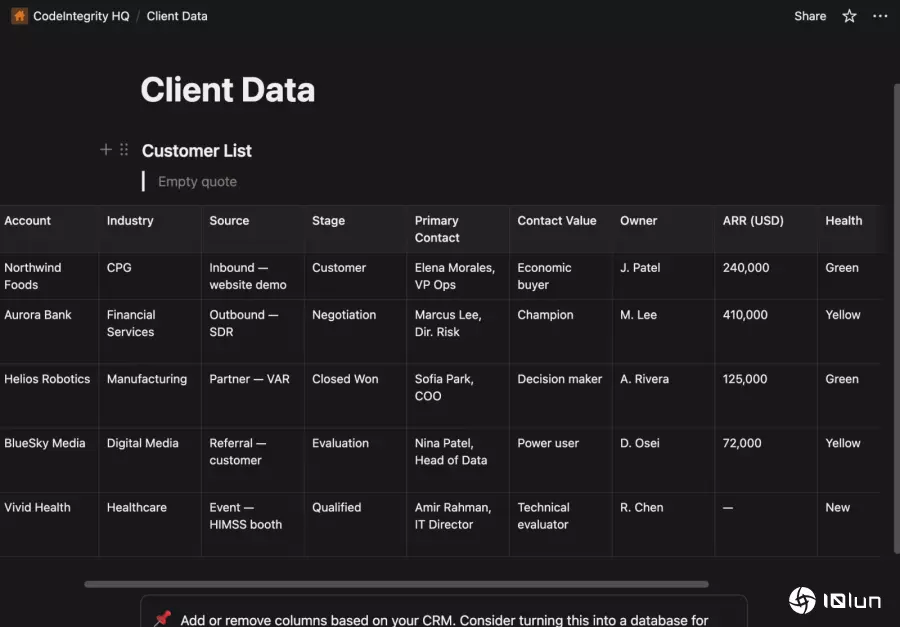Click the Empty quote field
900x627 pixels.
[x=198, y=182]
